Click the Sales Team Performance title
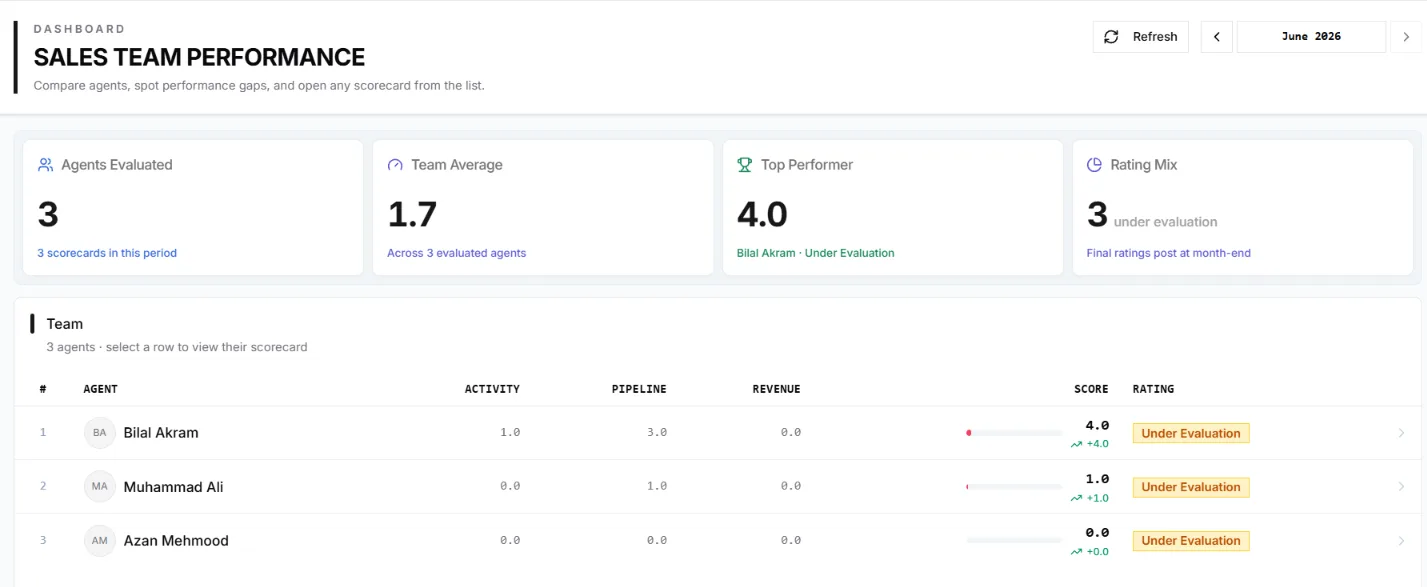This screenshot has width=1427, height=587. coord(199,57)
